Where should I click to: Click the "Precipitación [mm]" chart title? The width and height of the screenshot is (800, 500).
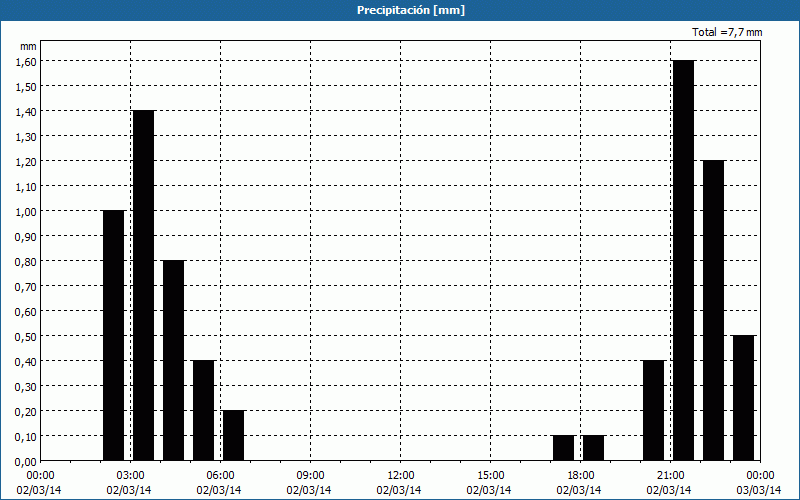click(411, 10)
